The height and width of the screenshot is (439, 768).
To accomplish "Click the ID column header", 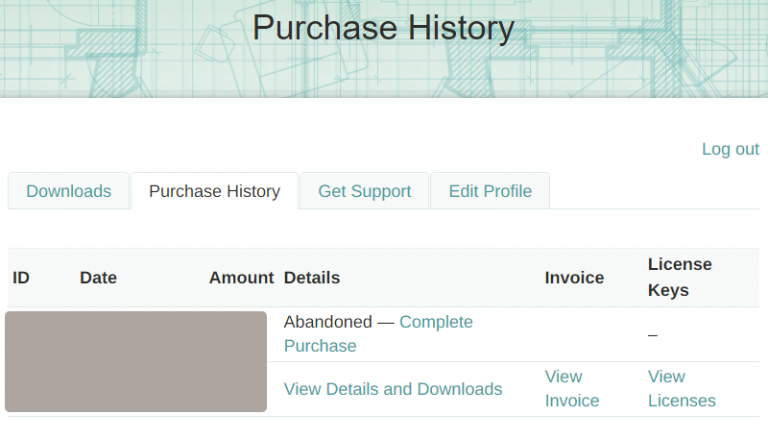I will click(x=21, y=278).
